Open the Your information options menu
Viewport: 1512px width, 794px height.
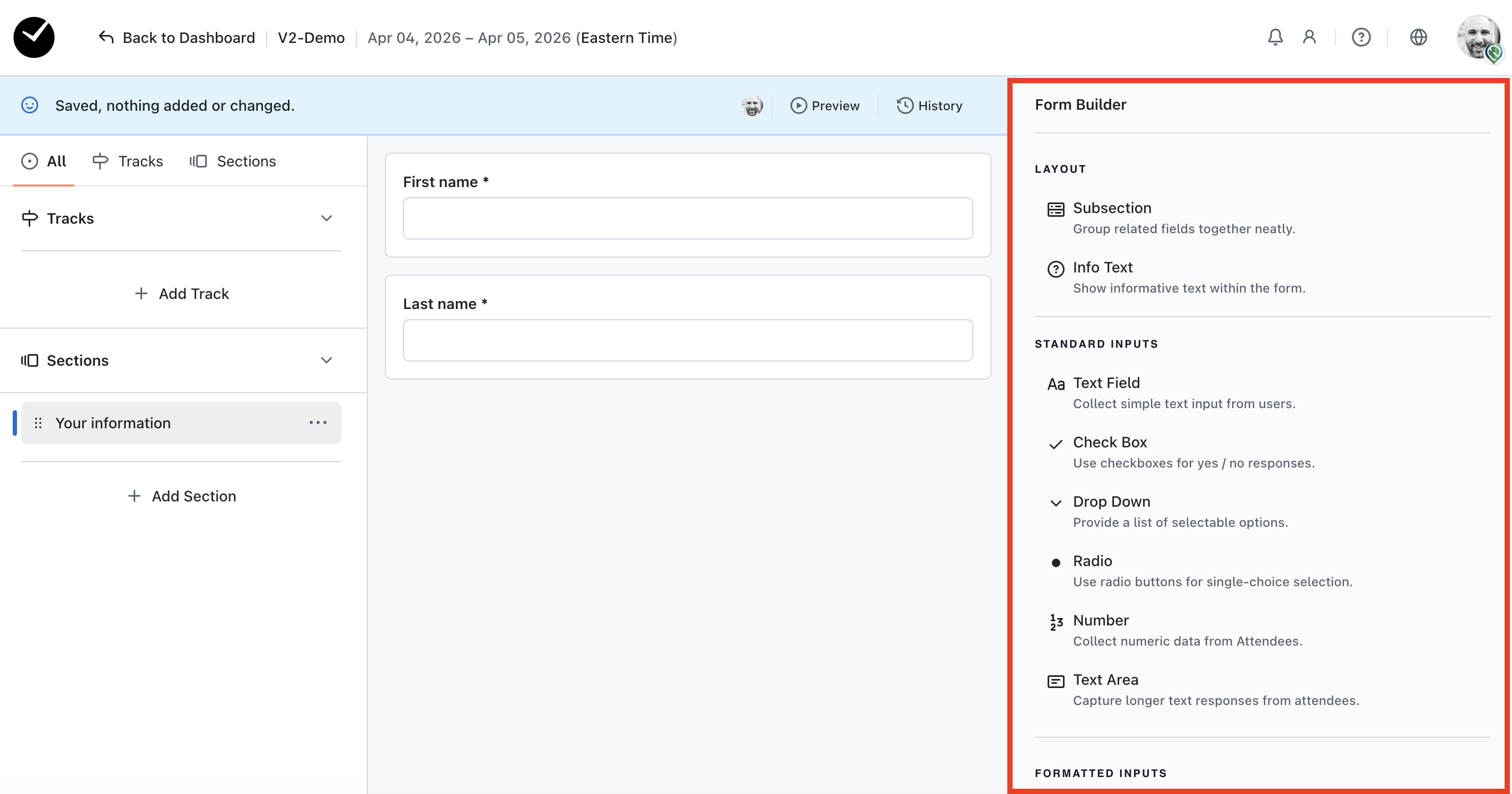tap(318, 422)
